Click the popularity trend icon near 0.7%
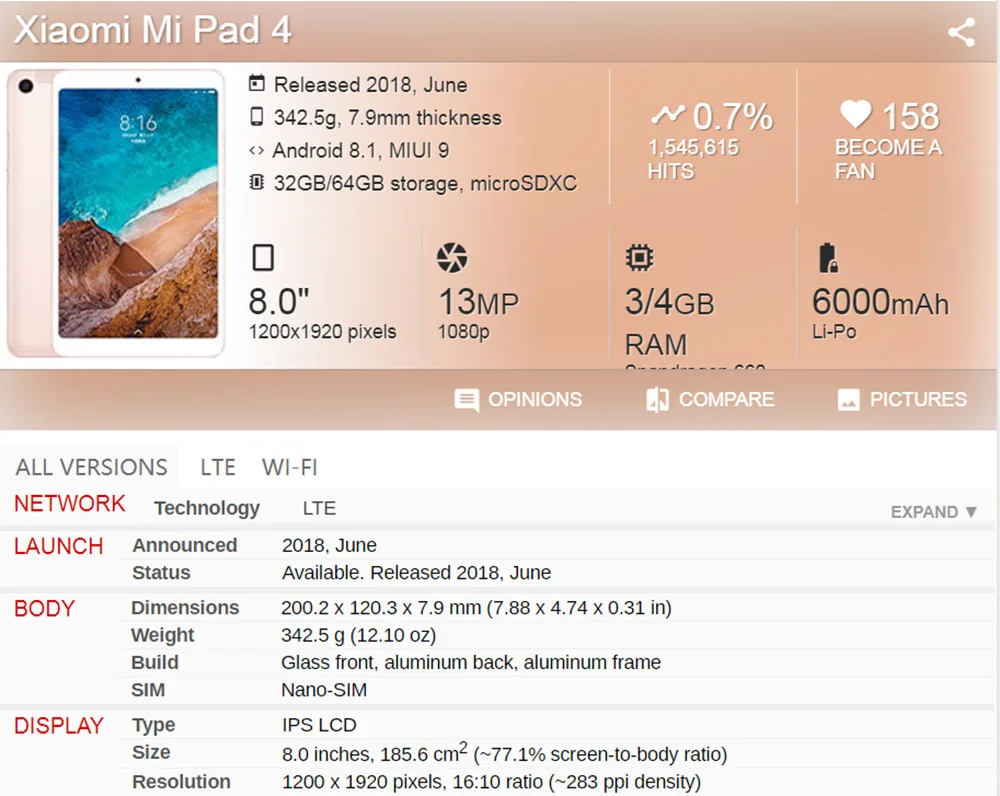This screenshot has width=1000, height=796. click(668, 115)
